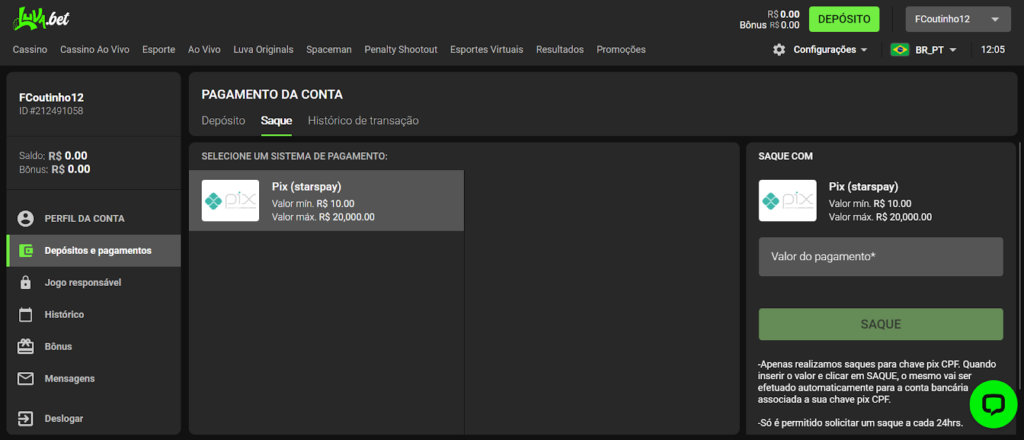The width and height of the screenshot is (1024, 440).
Task: Click the Configurações gear icon
Action: click(779, 49)
